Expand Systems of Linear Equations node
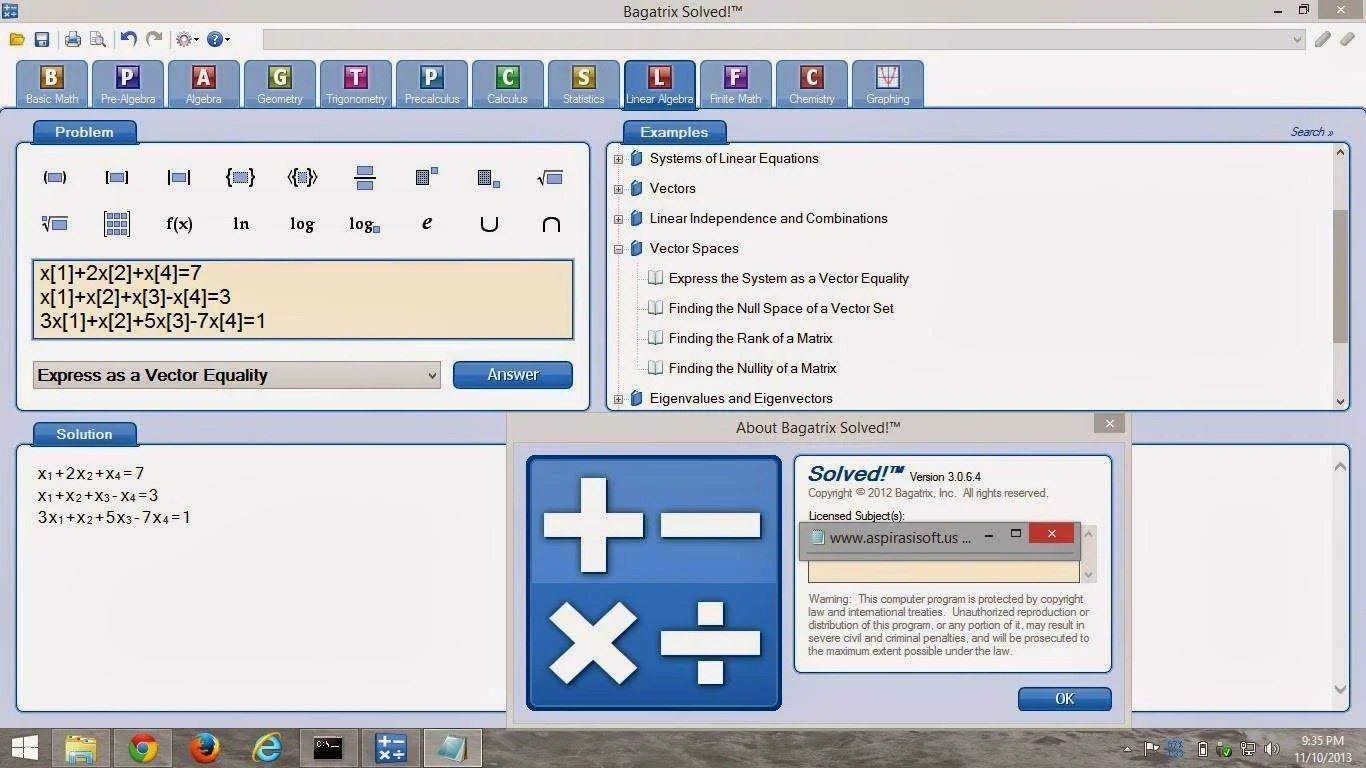1366x768 pixels. (618, 159)
